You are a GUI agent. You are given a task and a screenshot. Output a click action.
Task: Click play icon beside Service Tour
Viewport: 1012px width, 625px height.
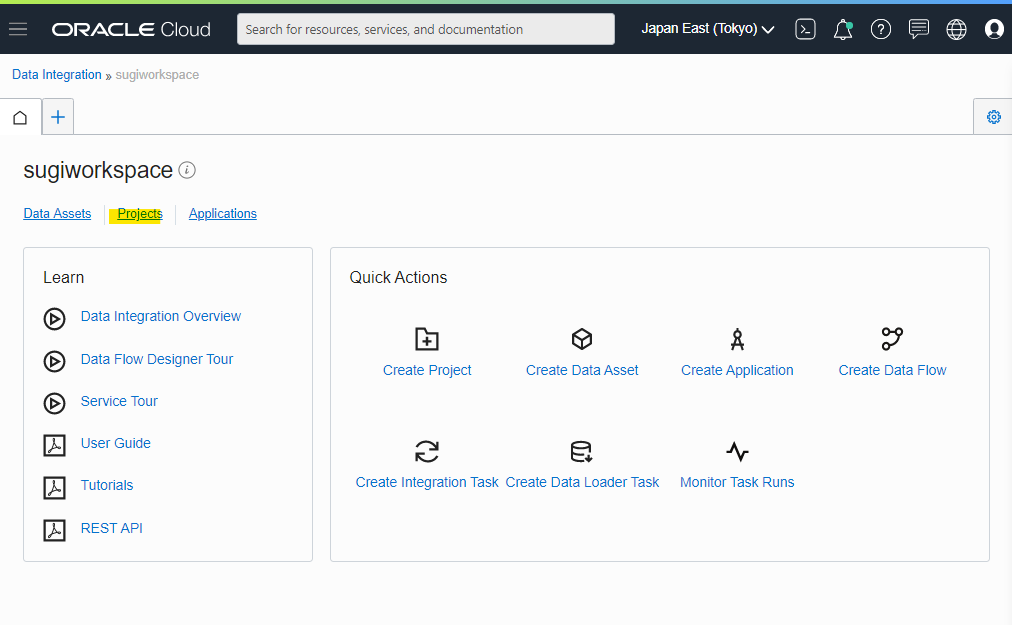tap(54, 404)
